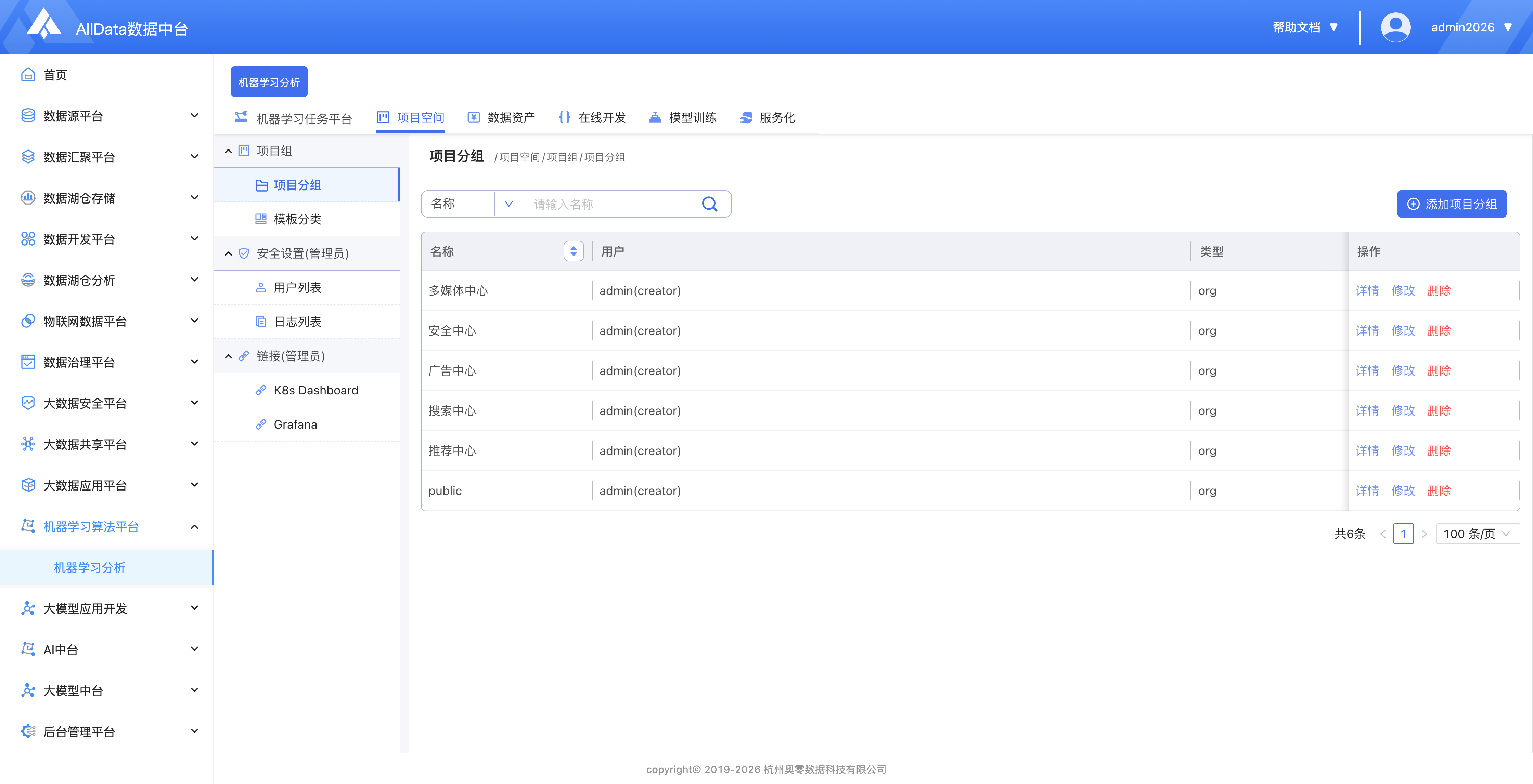1533x784 pixels.
Task: Collapse the 链接(管理员) section
Action: (229, 356)
